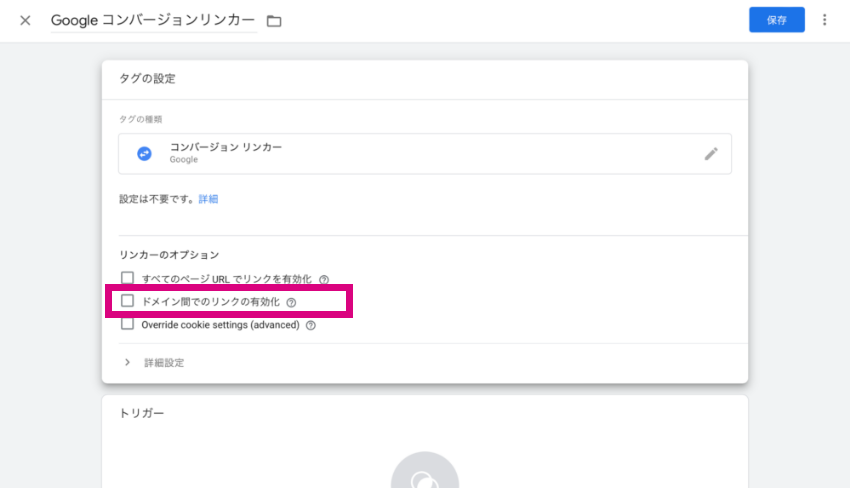Click the リンカーのオプション label

click(169, 255)
